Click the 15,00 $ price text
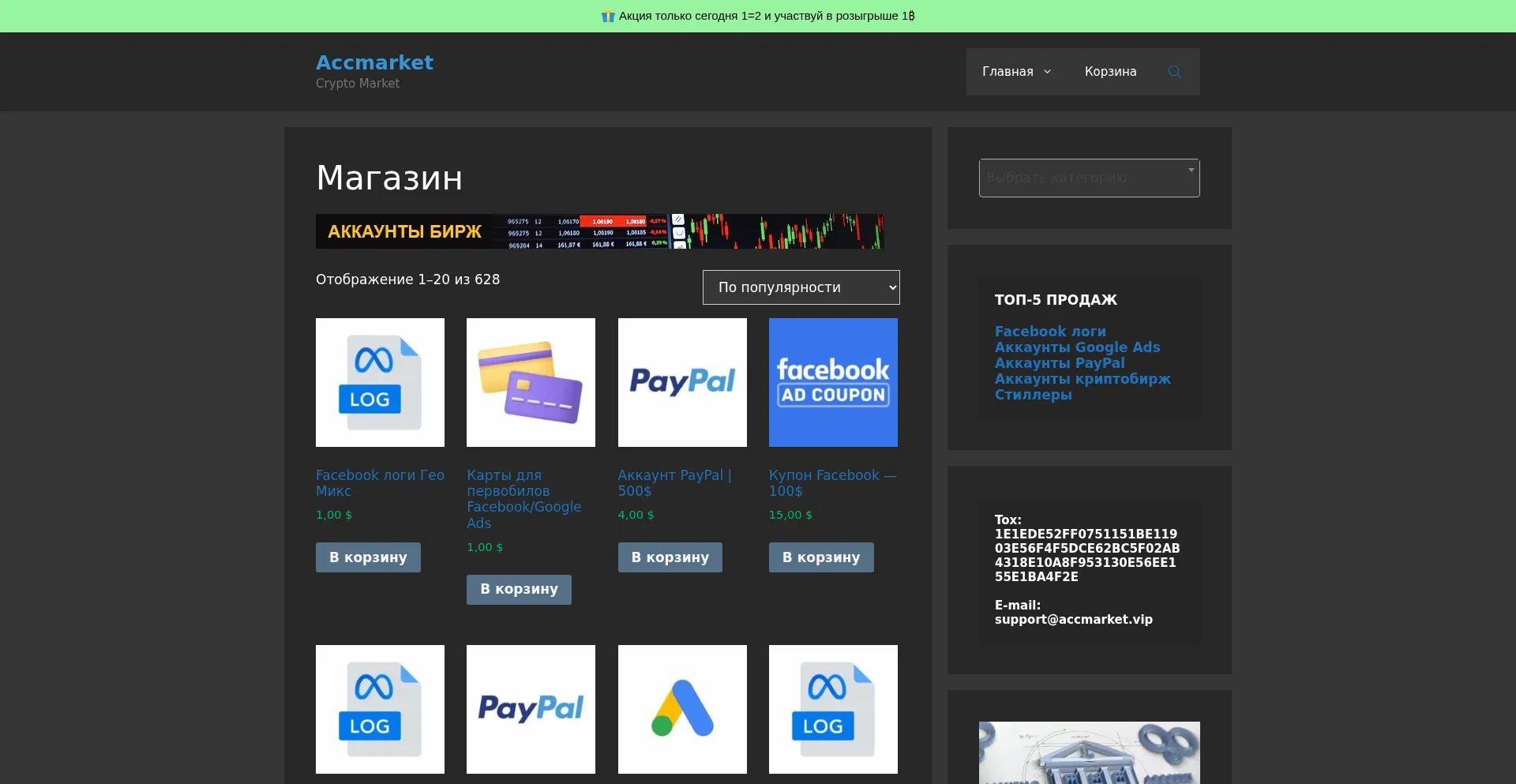1516x784 pixels. tap(790, 515)
